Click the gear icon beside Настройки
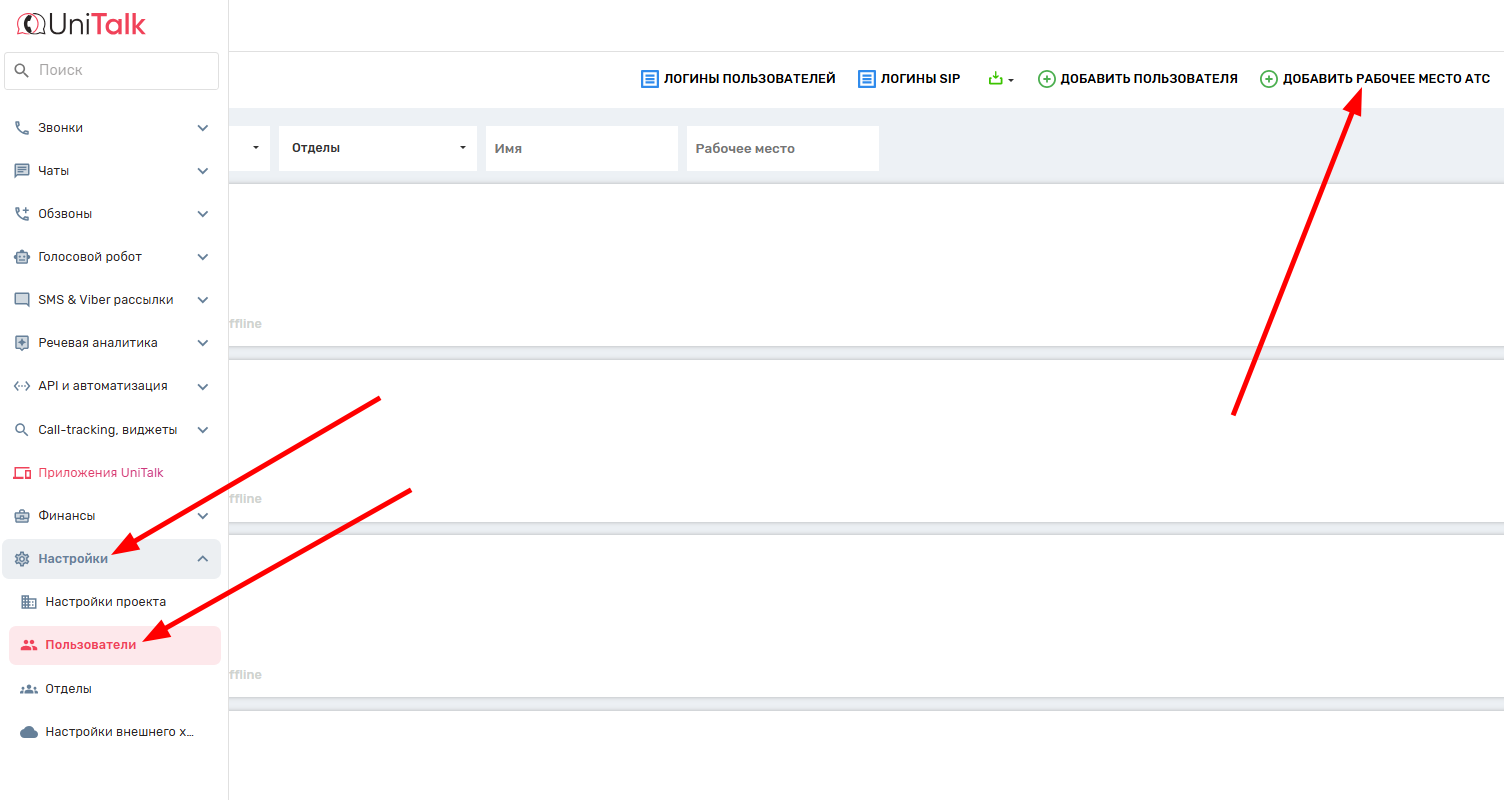The image size is (1504, 800). (x=22, y=559)
